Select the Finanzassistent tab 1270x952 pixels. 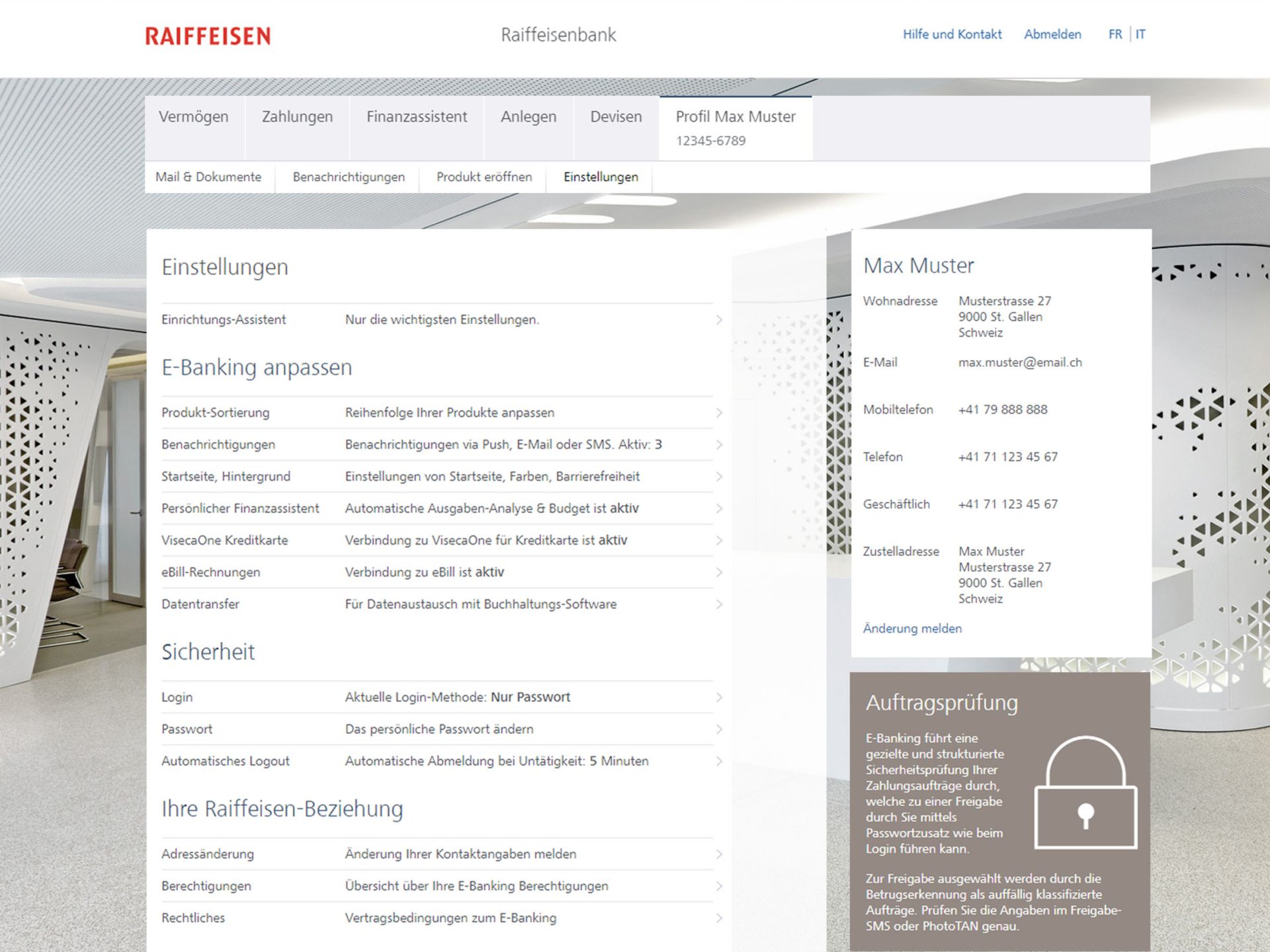[417, 116]
